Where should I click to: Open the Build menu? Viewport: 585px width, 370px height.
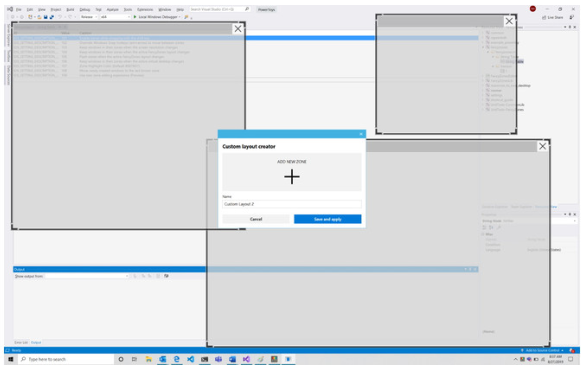click(x=70, y=9)
